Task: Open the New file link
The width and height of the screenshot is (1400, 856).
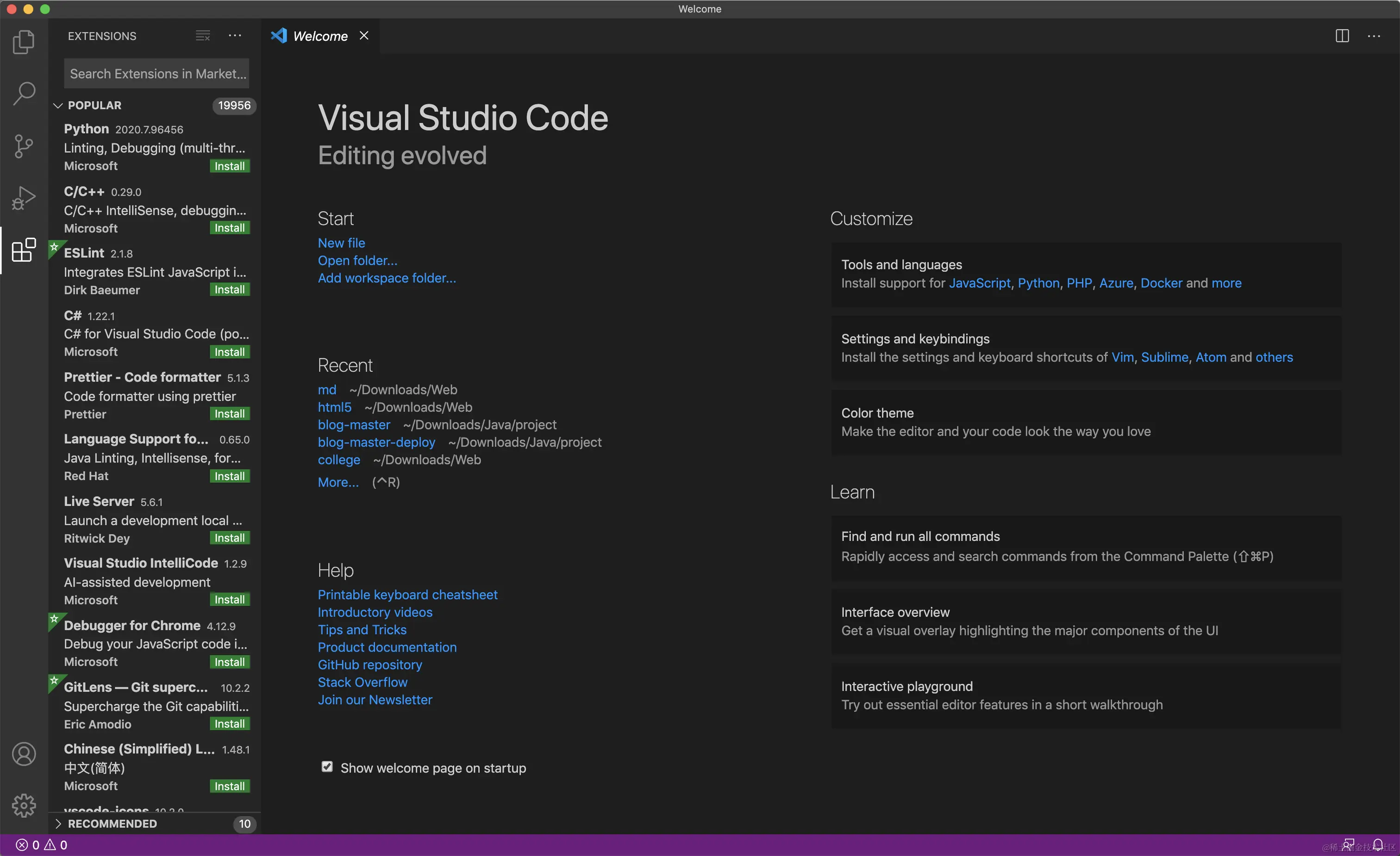Action: pos(341,243)
